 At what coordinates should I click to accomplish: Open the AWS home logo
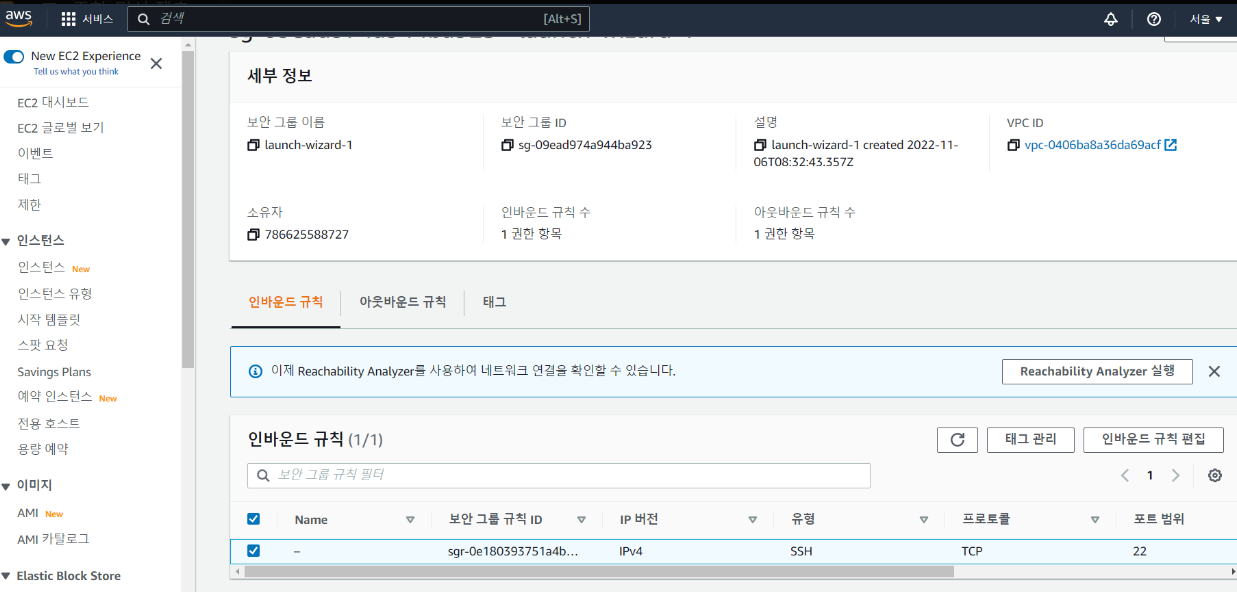click(x=19, y=18)
